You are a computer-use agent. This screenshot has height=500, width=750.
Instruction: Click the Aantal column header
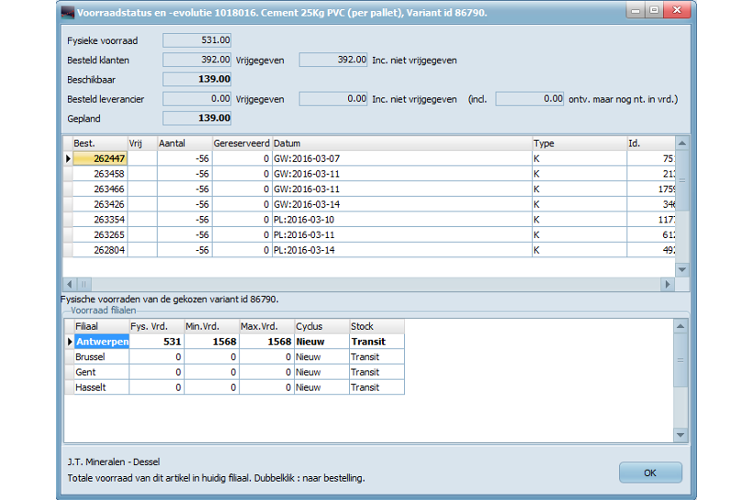[185, 144]
